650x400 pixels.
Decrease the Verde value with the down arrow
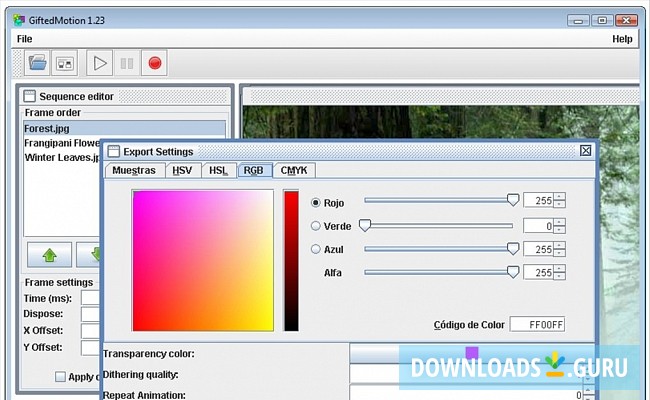(x=560, y=230)
